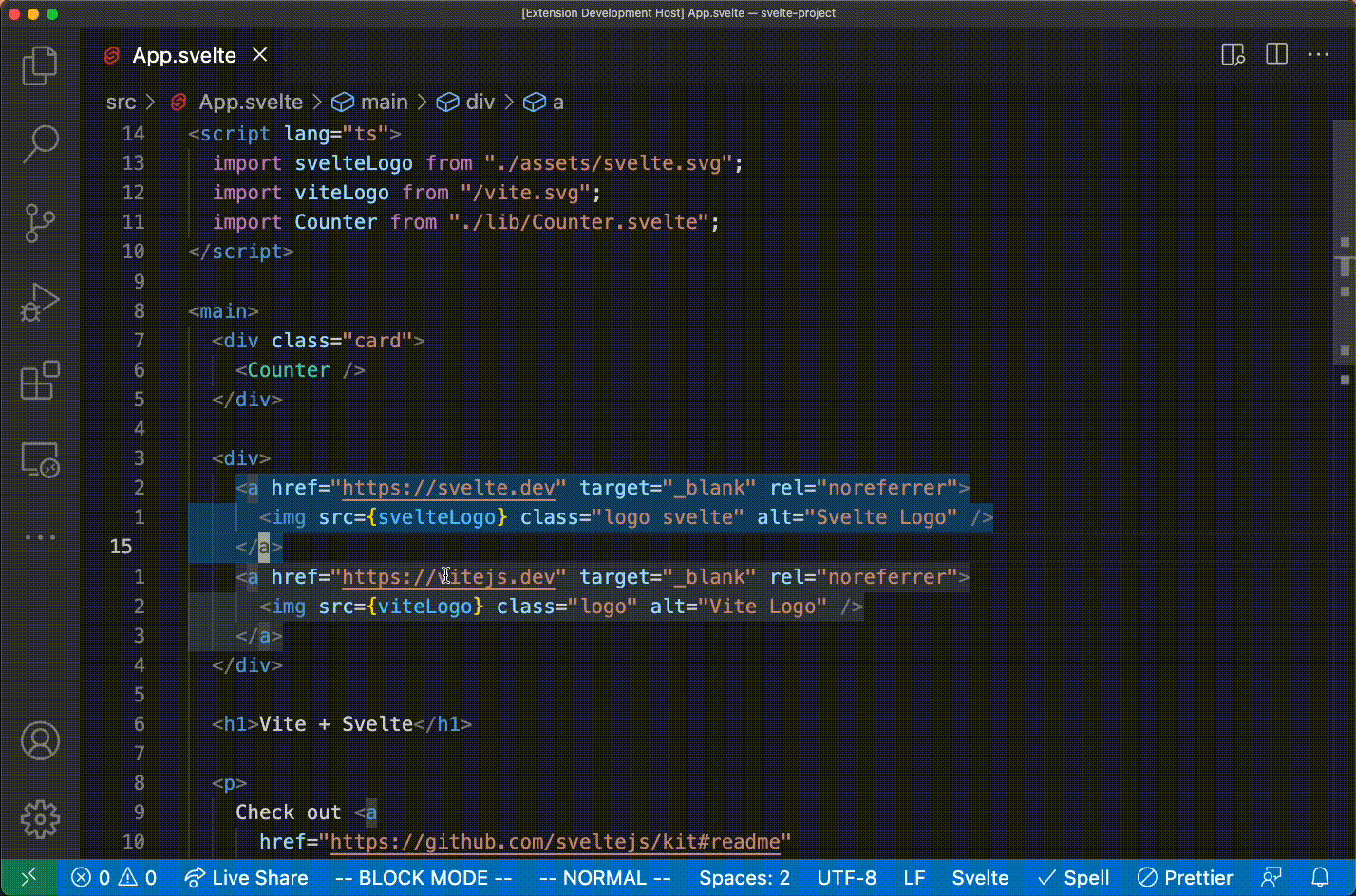Open Prettier status item
1356x896 pixels.
(1185, 878)
